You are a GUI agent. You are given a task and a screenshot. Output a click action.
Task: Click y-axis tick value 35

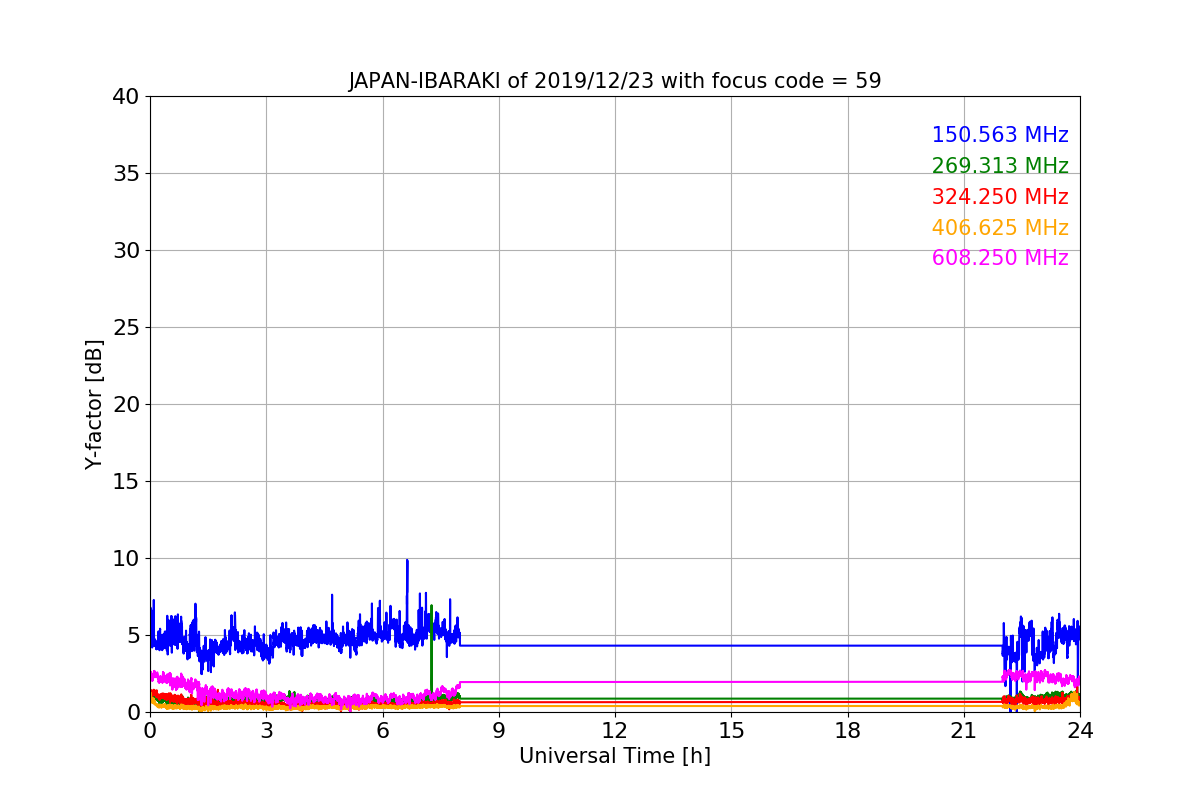[x=126, y=174]
